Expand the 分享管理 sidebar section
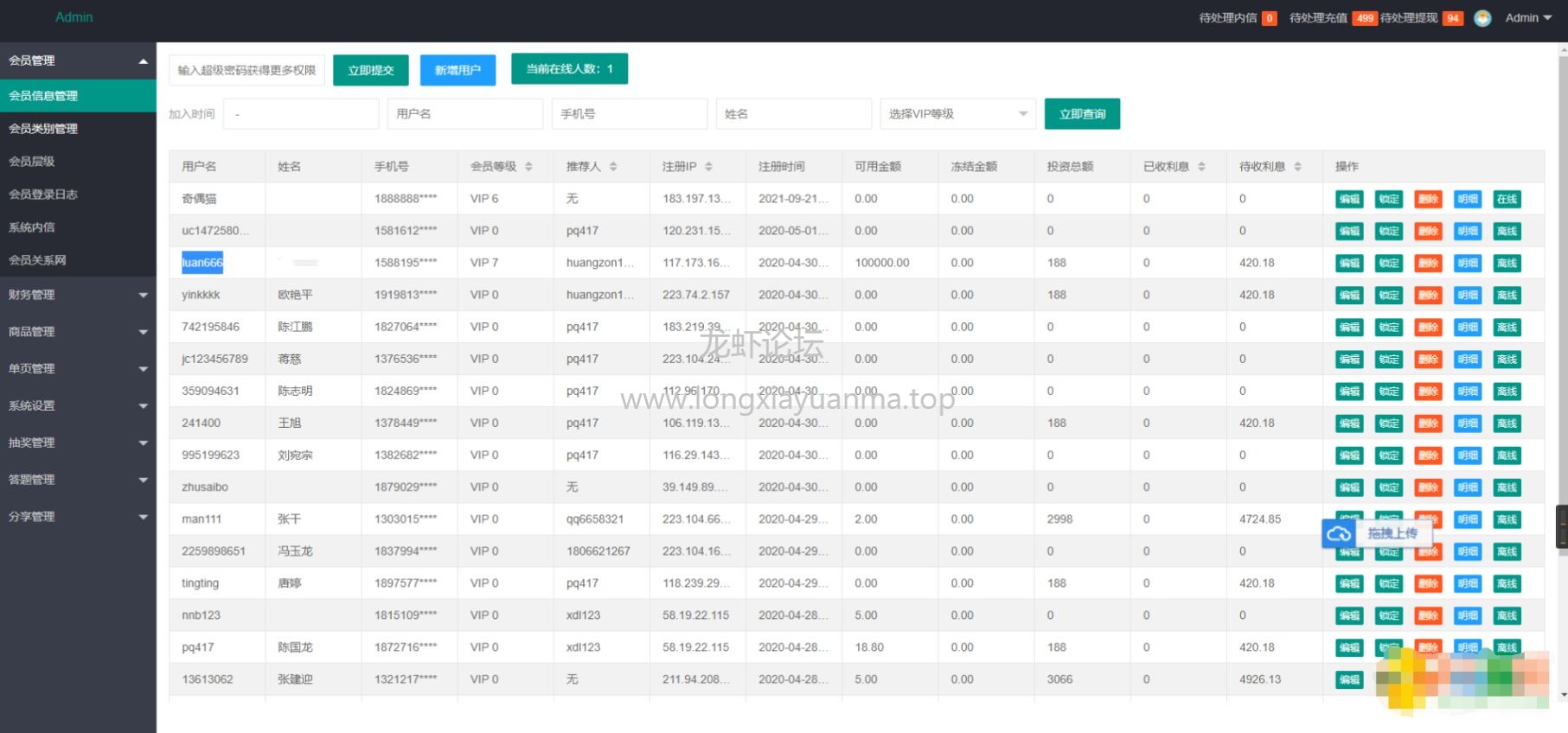Screen dimensions: 1568x733 click(x=78, y=517)
